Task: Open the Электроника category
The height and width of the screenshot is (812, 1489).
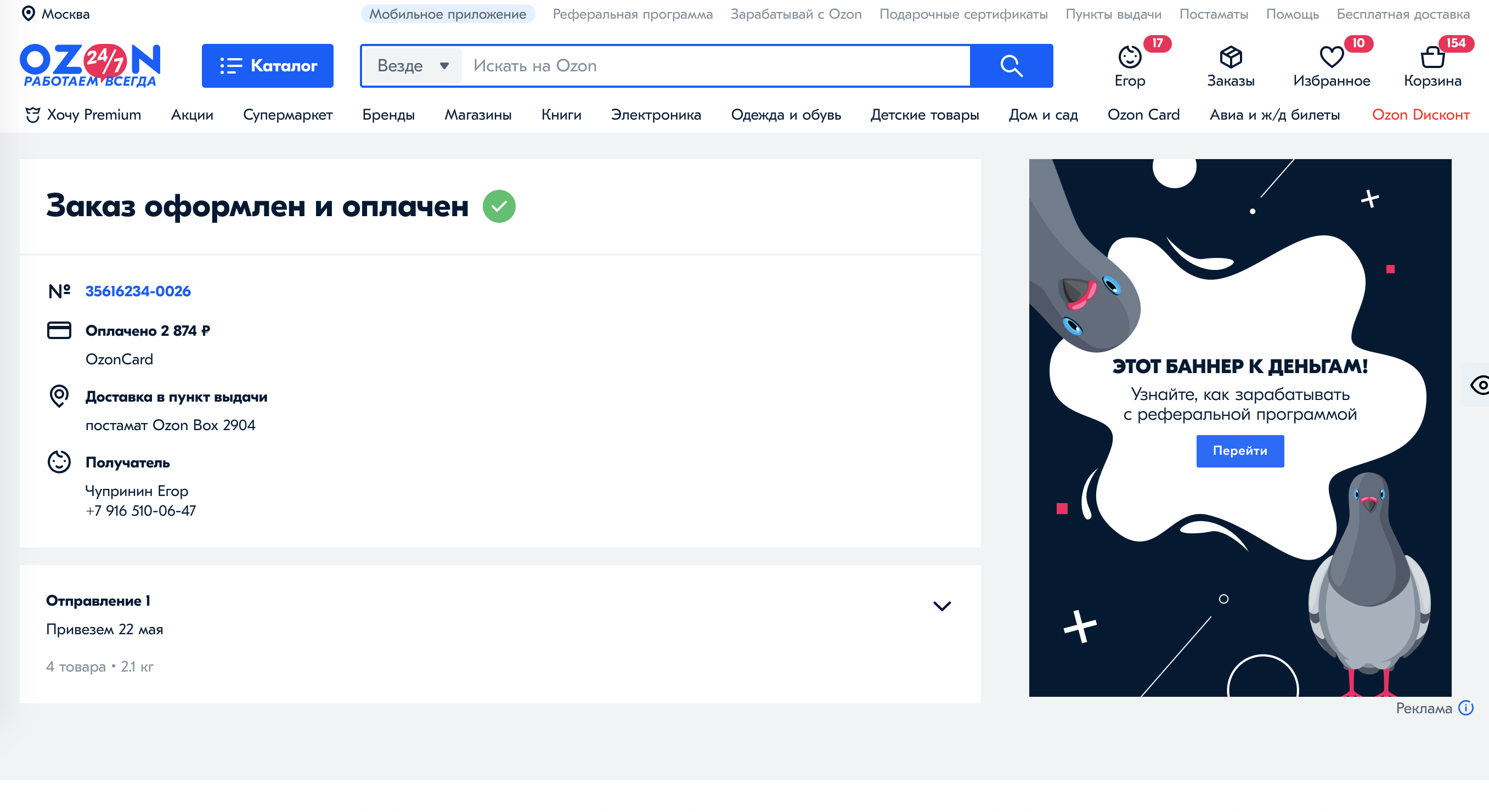Action: pos(656,115)
